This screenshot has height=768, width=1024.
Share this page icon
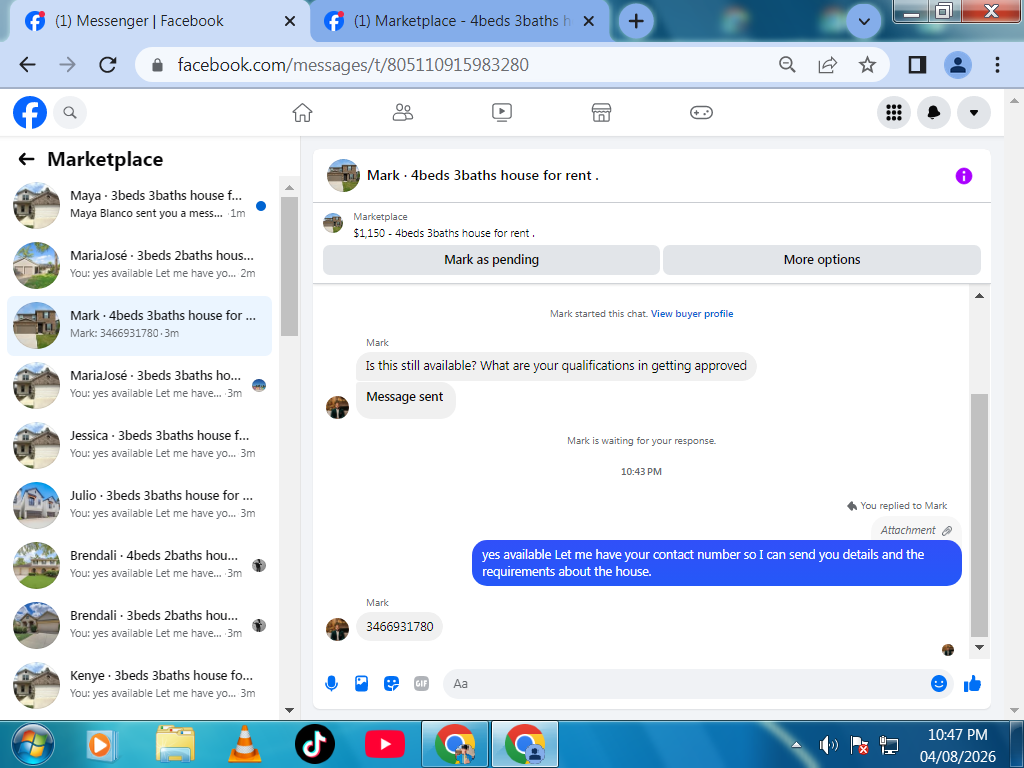(827, 65)
